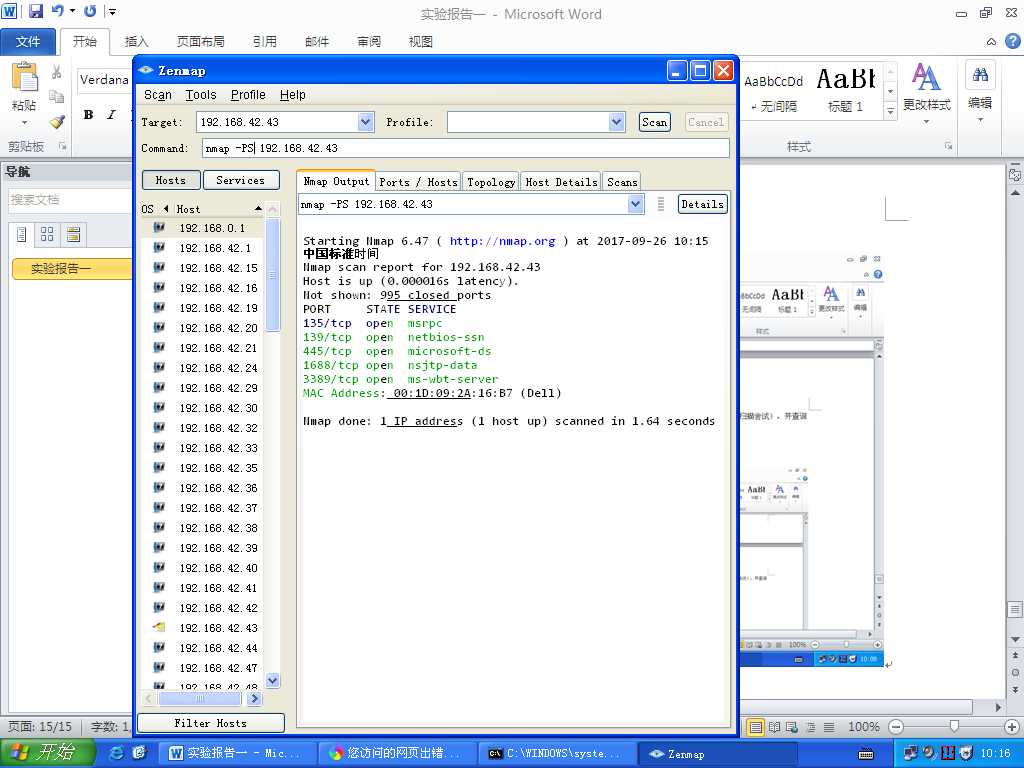Image resolution: width=1024 pixels, height=768 pixels.
Task: Open the Customize Quick Access Toolbar dropdown
Action: (112, 11)
